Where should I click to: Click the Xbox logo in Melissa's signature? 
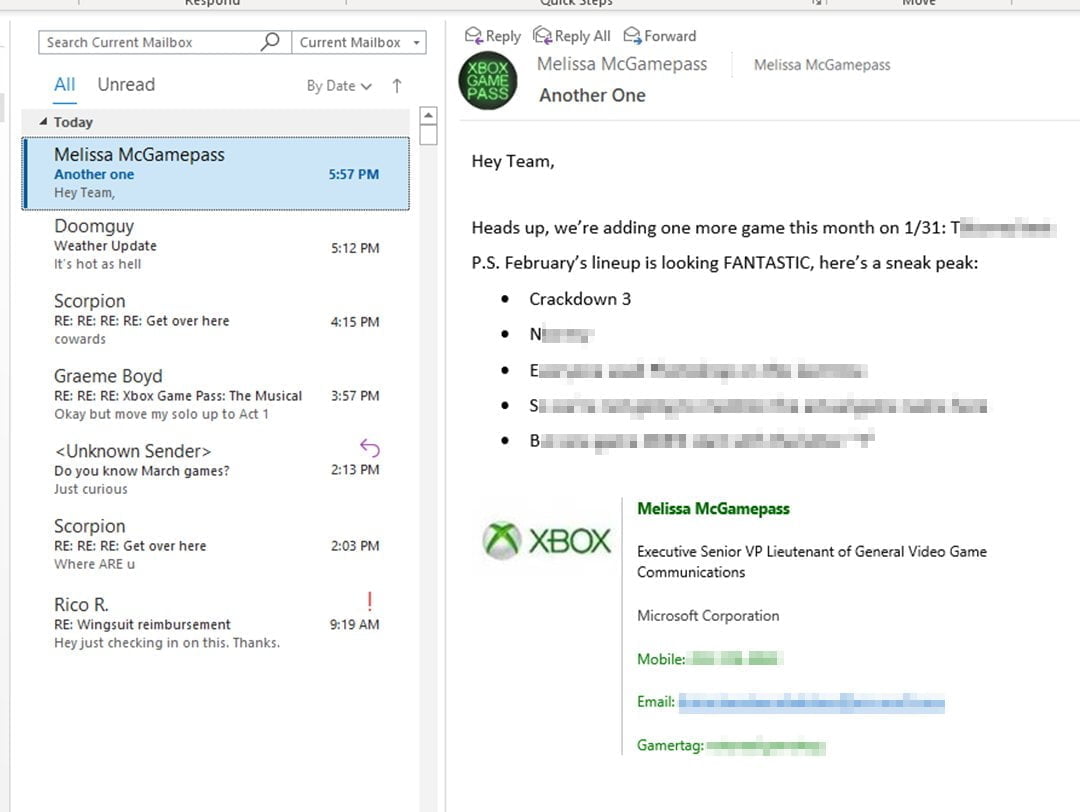pos(545,540)
